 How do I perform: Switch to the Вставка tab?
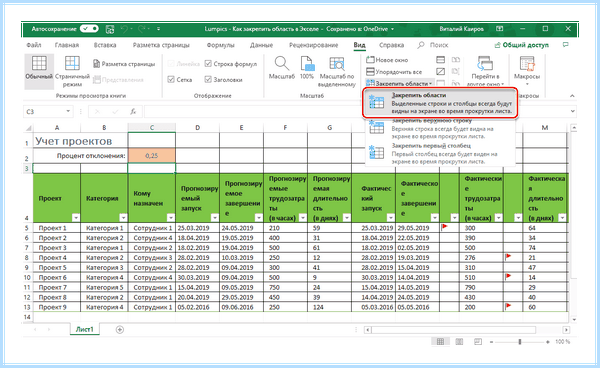coord(105,45)
